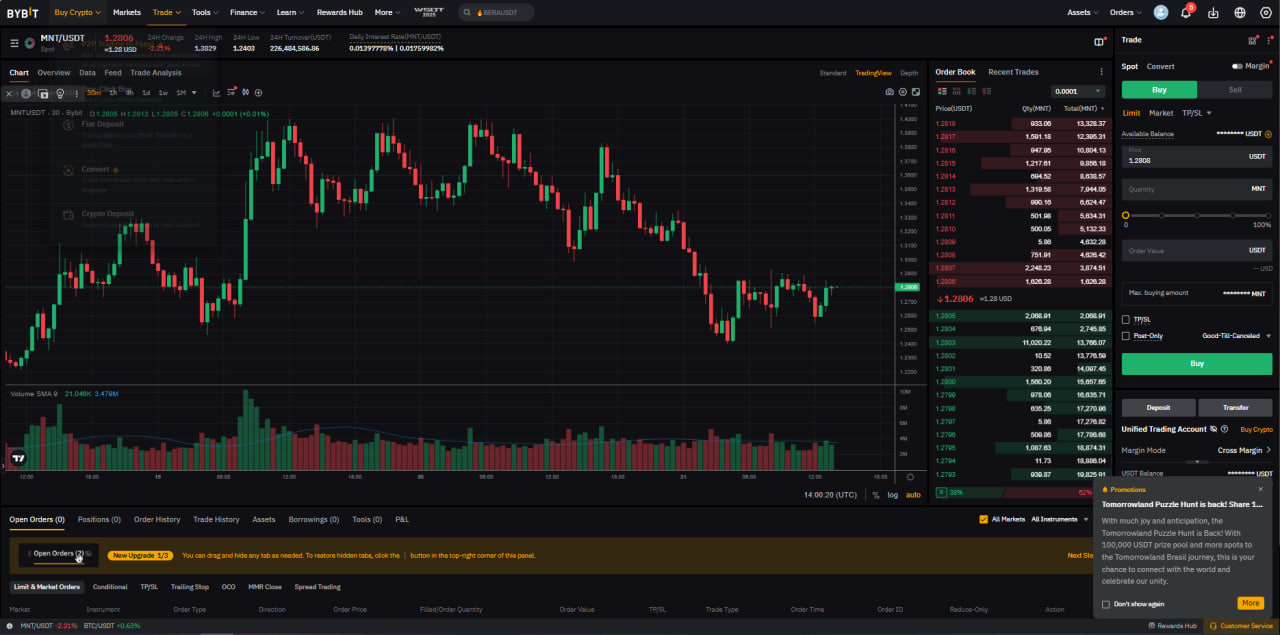Viewport: 1280px width, 635px height.
Task: Open Customer Service link
Action: click(x=1240, y=626)
